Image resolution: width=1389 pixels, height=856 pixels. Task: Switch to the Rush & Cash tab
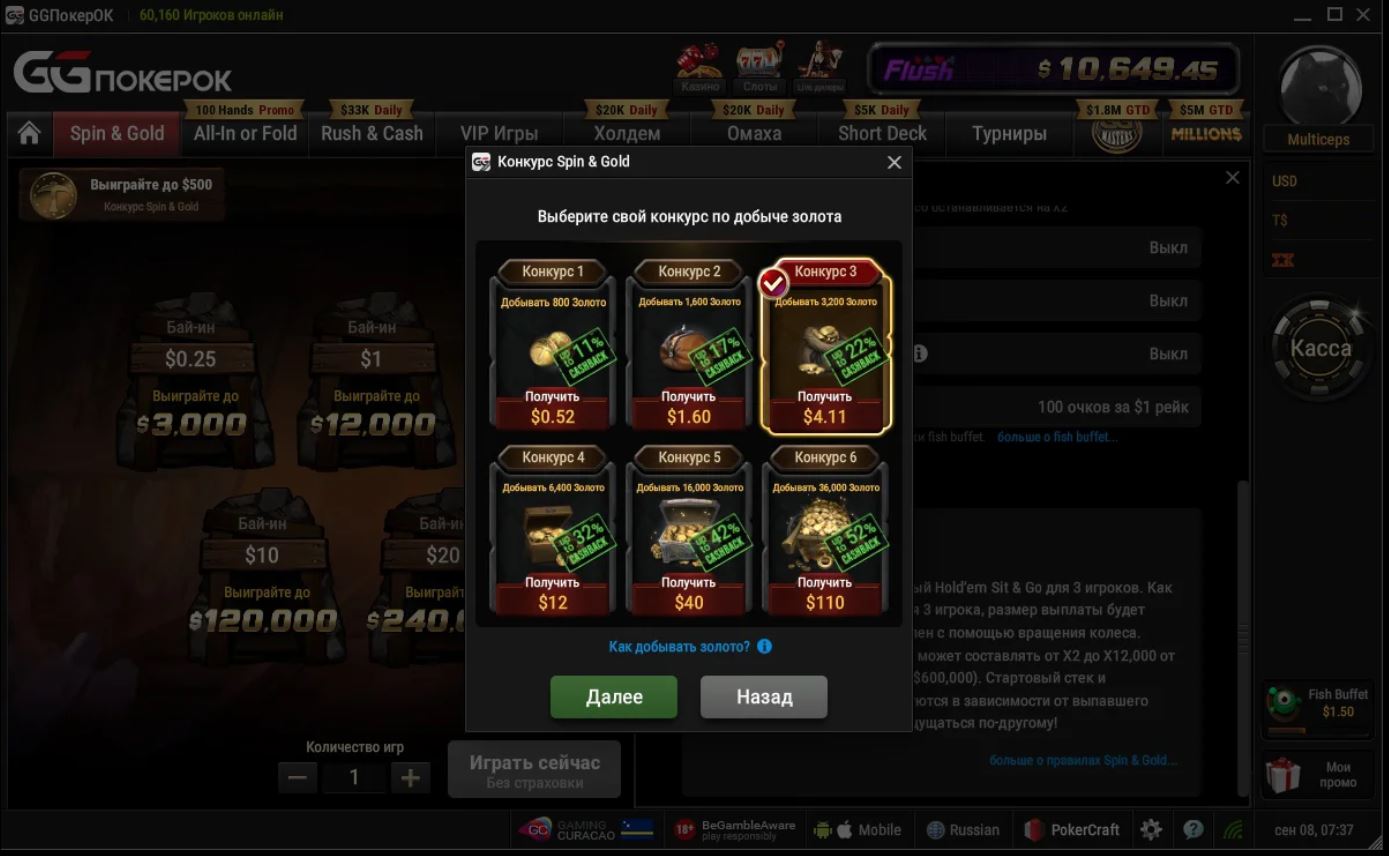click(x=372, y=133)
